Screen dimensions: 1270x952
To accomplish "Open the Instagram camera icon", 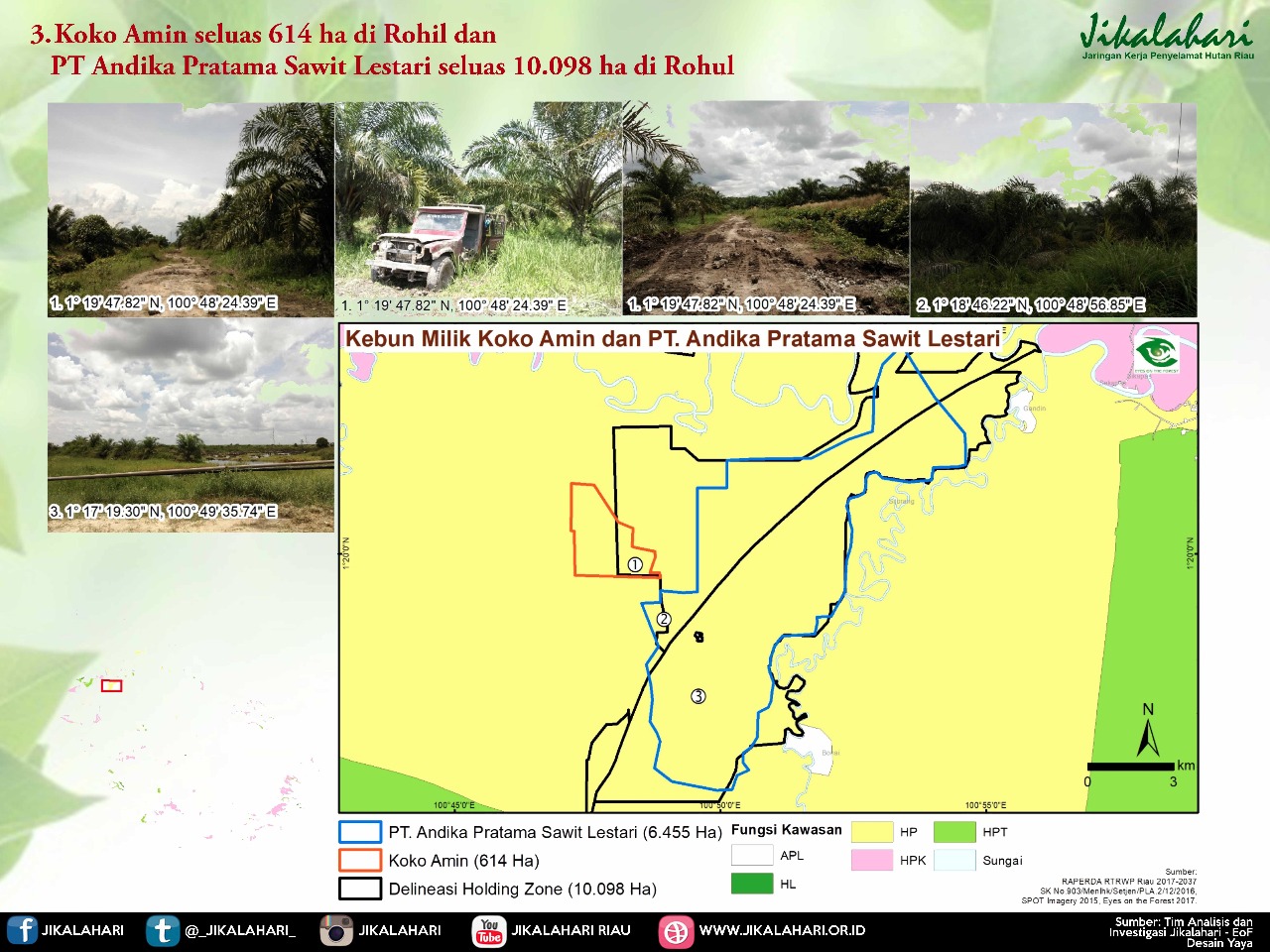I will pyautogui.click(x=336, y=930).
